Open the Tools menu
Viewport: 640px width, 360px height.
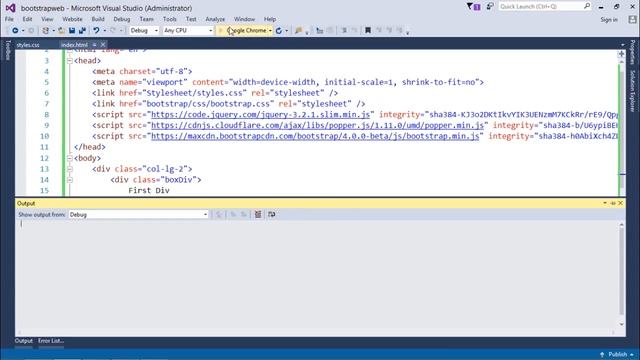(169, 19)
